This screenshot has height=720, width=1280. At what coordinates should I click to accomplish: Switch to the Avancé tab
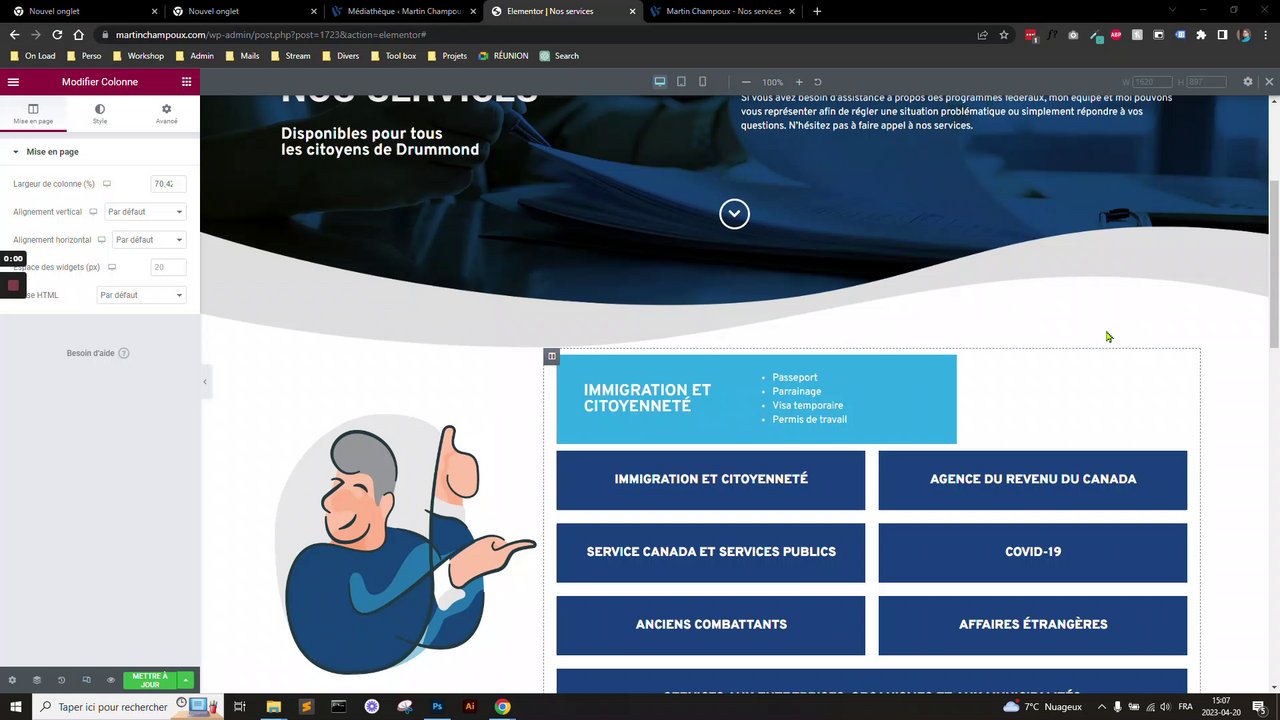[x=166, y=114]
